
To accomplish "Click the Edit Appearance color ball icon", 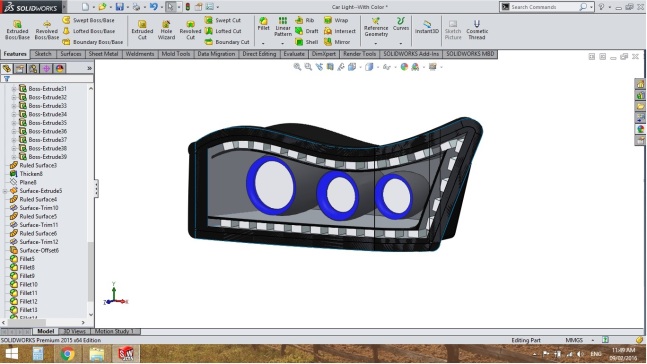I will click(x=404, y=67).
